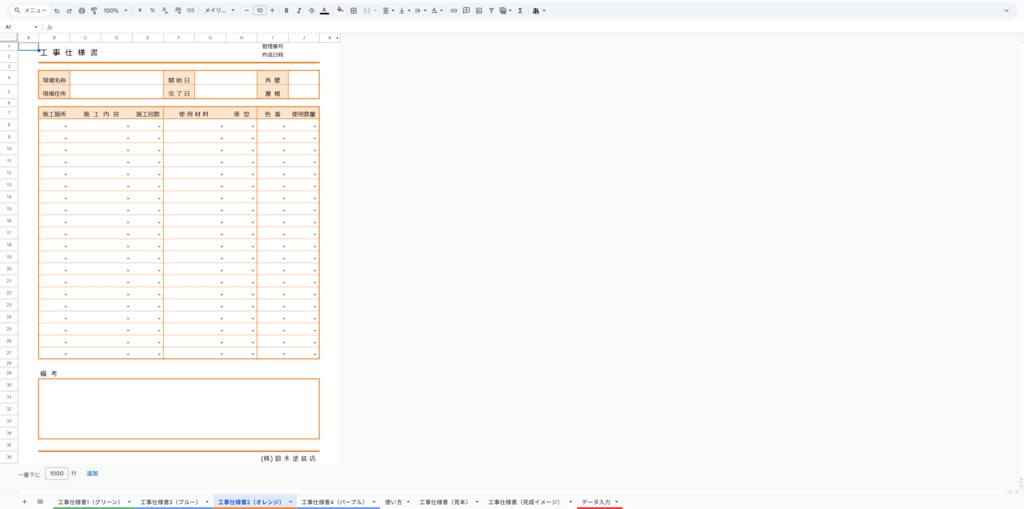1024x509 pixels.
Task: Click the 備考 remarks box
Action: [179, 408]
